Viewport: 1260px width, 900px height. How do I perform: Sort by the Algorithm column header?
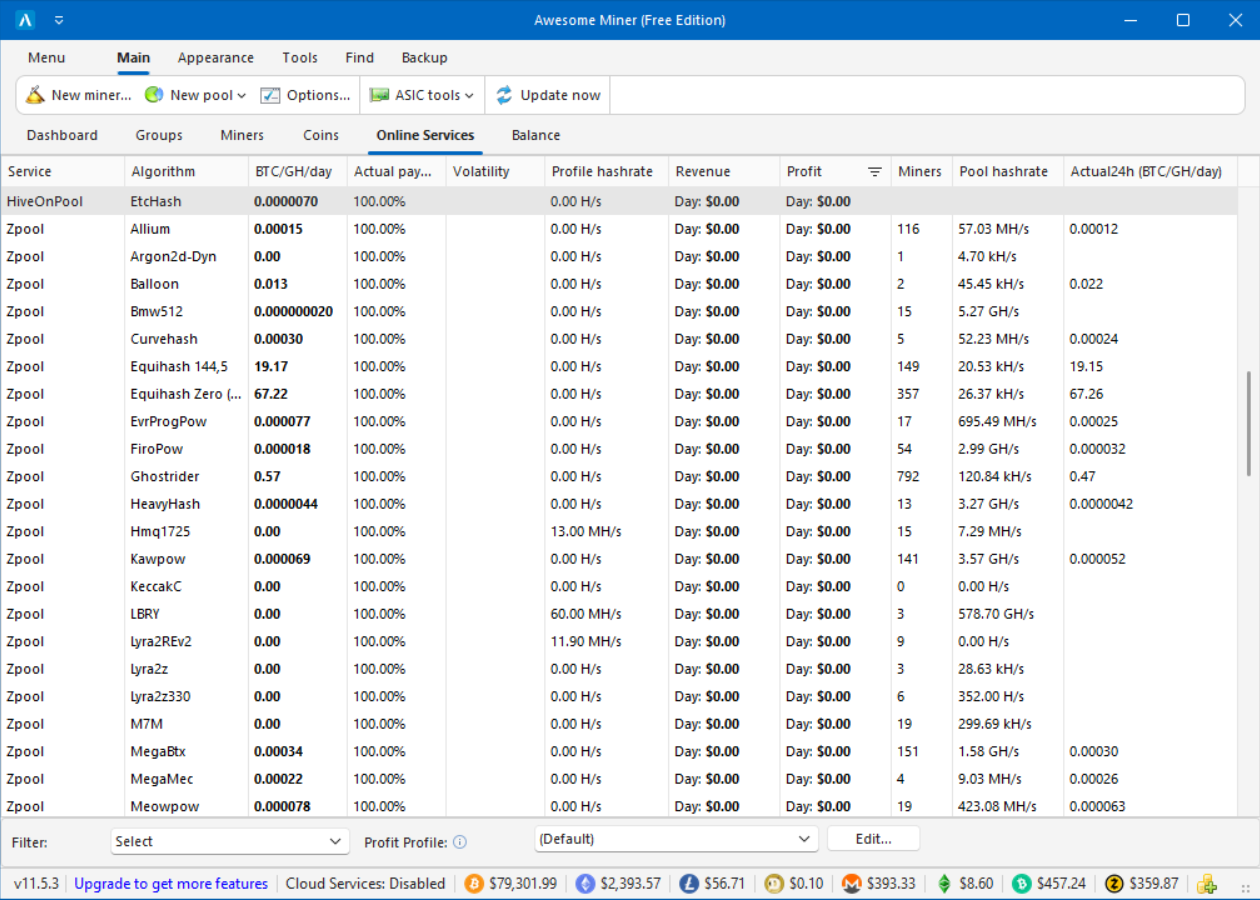click(186, 172)
